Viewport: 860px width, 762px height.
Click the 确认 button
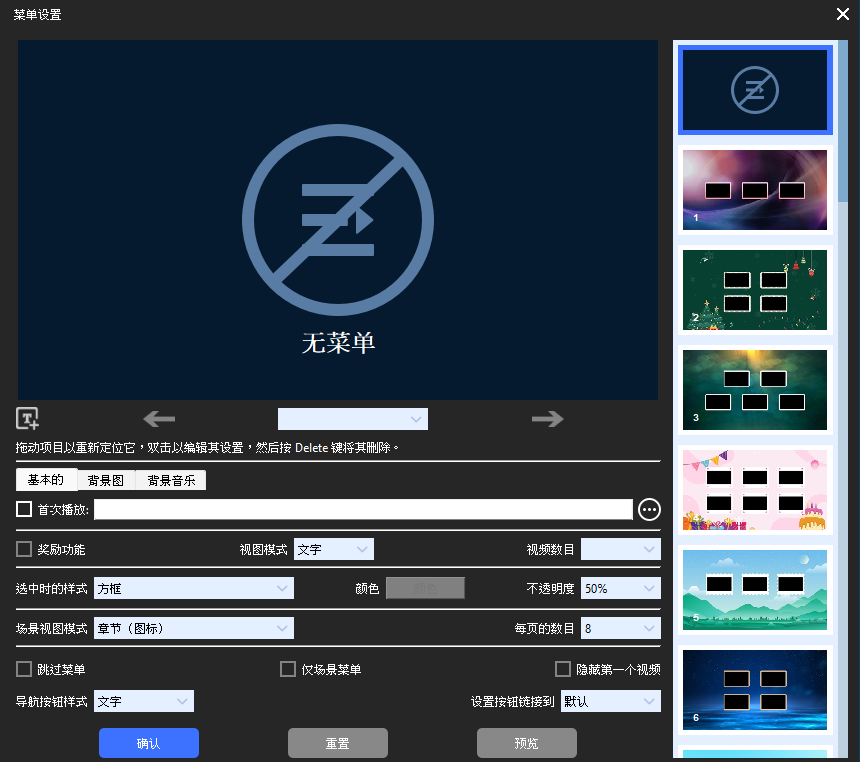(x=149, y=743)
